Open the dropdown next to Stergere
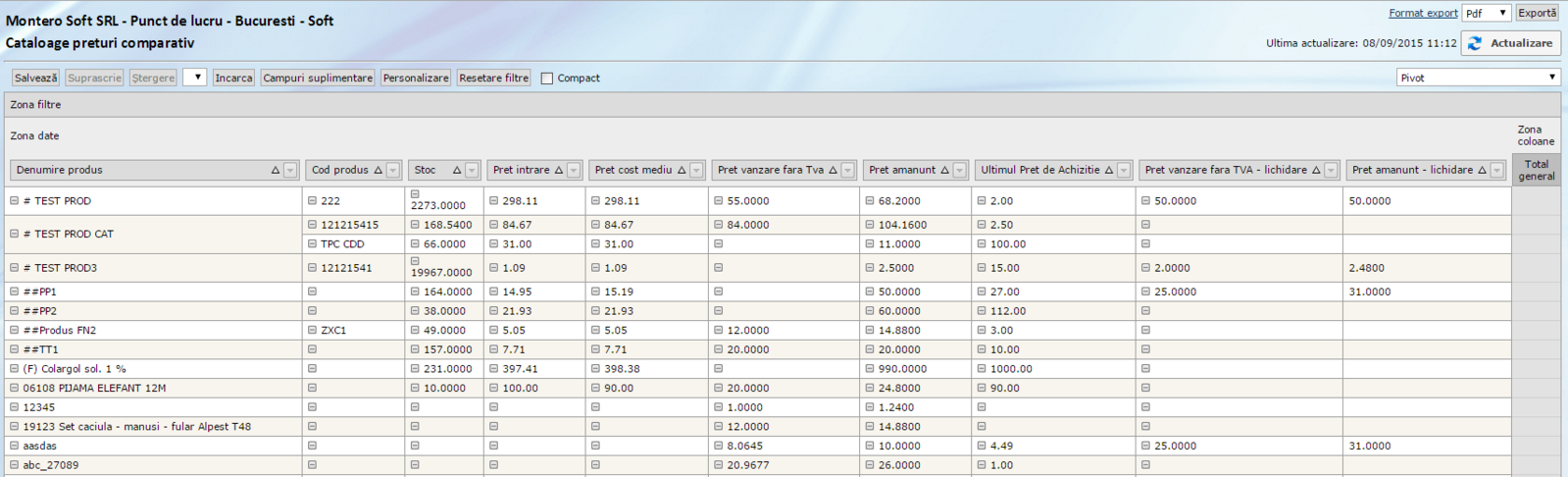This screenshot has height=477, width=1568. 194,78
